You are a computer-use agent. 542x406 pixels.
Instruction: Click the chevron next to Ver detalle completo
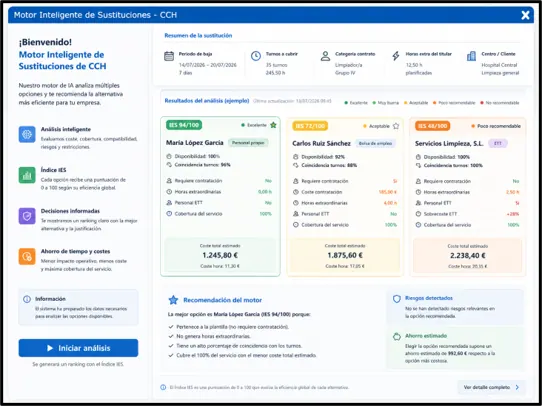pos(517,387)
